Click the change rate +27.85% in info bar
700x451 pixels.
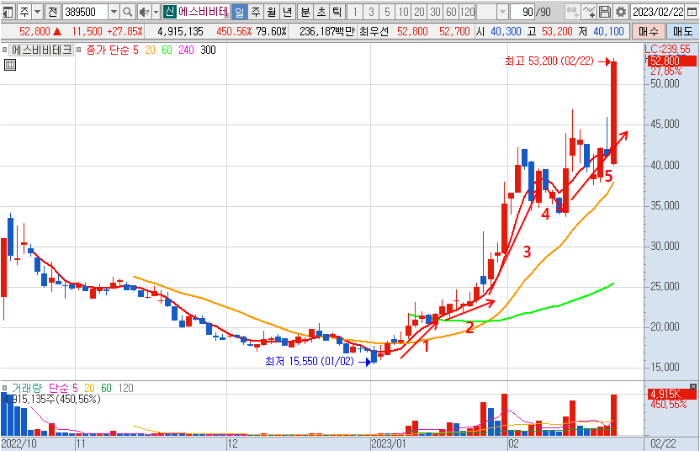125,32
